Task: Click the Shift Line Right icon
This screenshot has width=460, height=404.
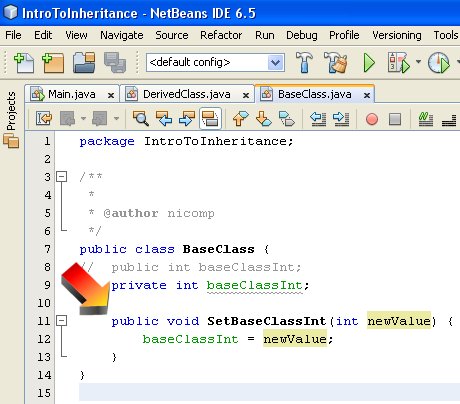Action: click(x=341, y=118)
